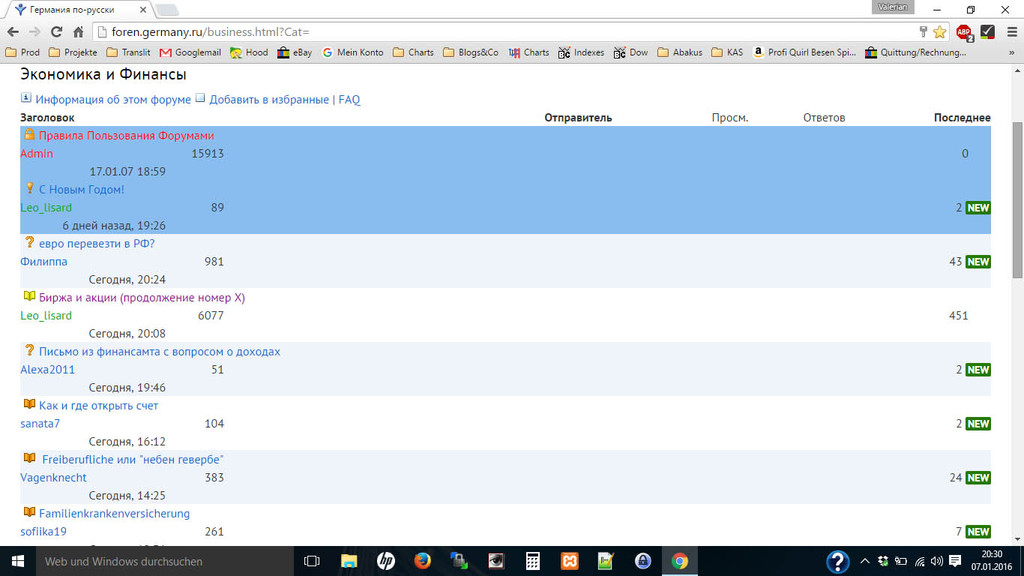Open the HP app in the taskbar
This screenshot has width=1024, height=576.
(x=386, y=561)
